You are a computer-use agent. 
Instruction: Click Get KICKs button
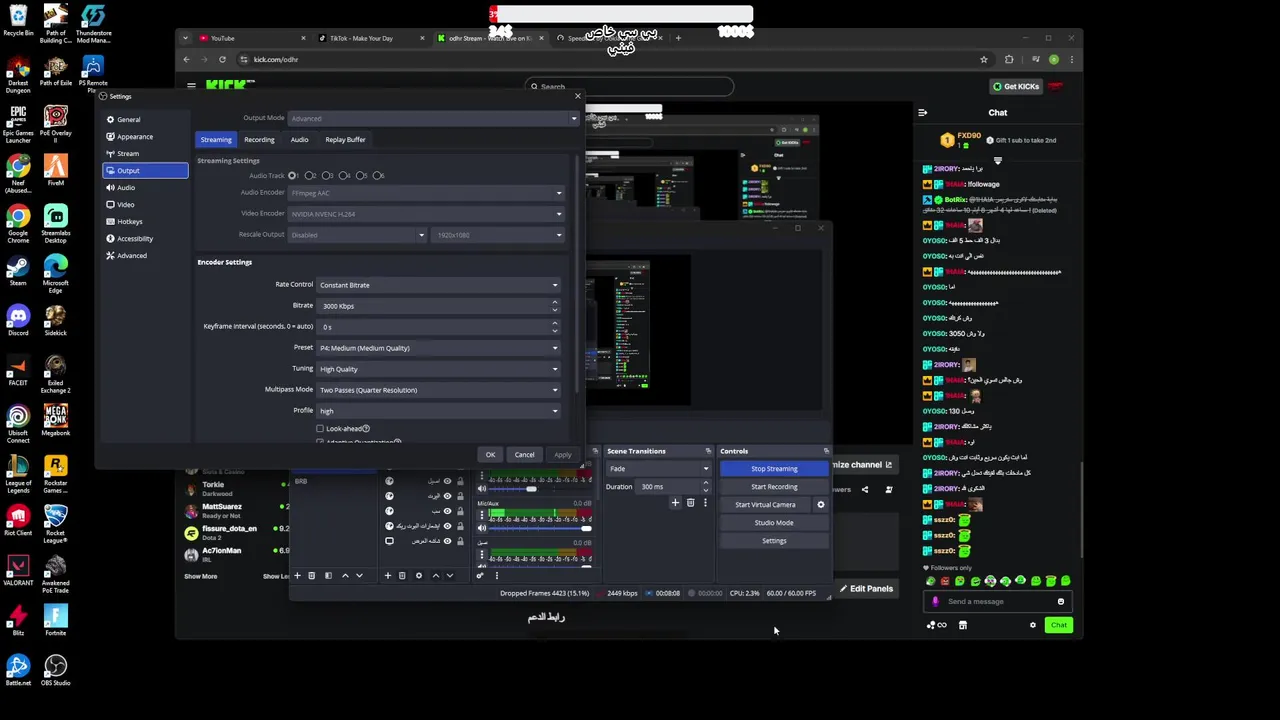pos(1015,86)
